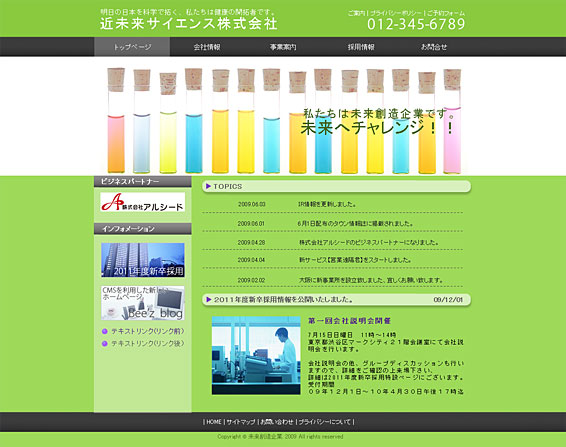
Task: Open サイトマップ in the footer
Action: pos(241,422)
